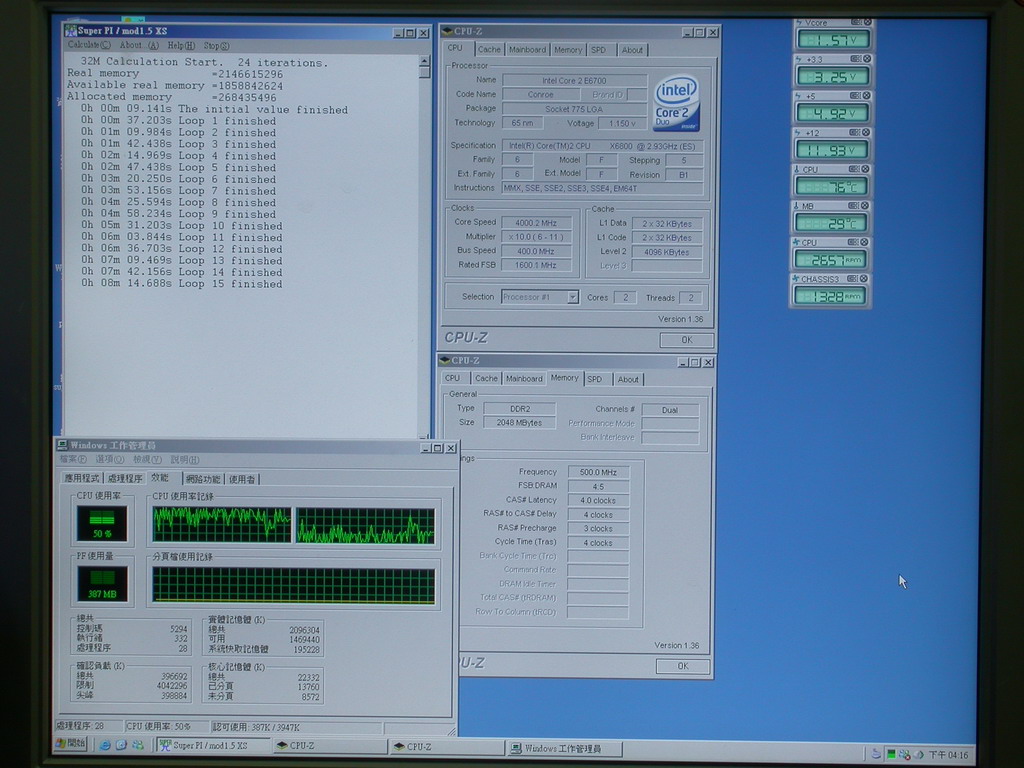Activate Windows 工作管理員 taskbar button
1024x768 pixels.
564,748
